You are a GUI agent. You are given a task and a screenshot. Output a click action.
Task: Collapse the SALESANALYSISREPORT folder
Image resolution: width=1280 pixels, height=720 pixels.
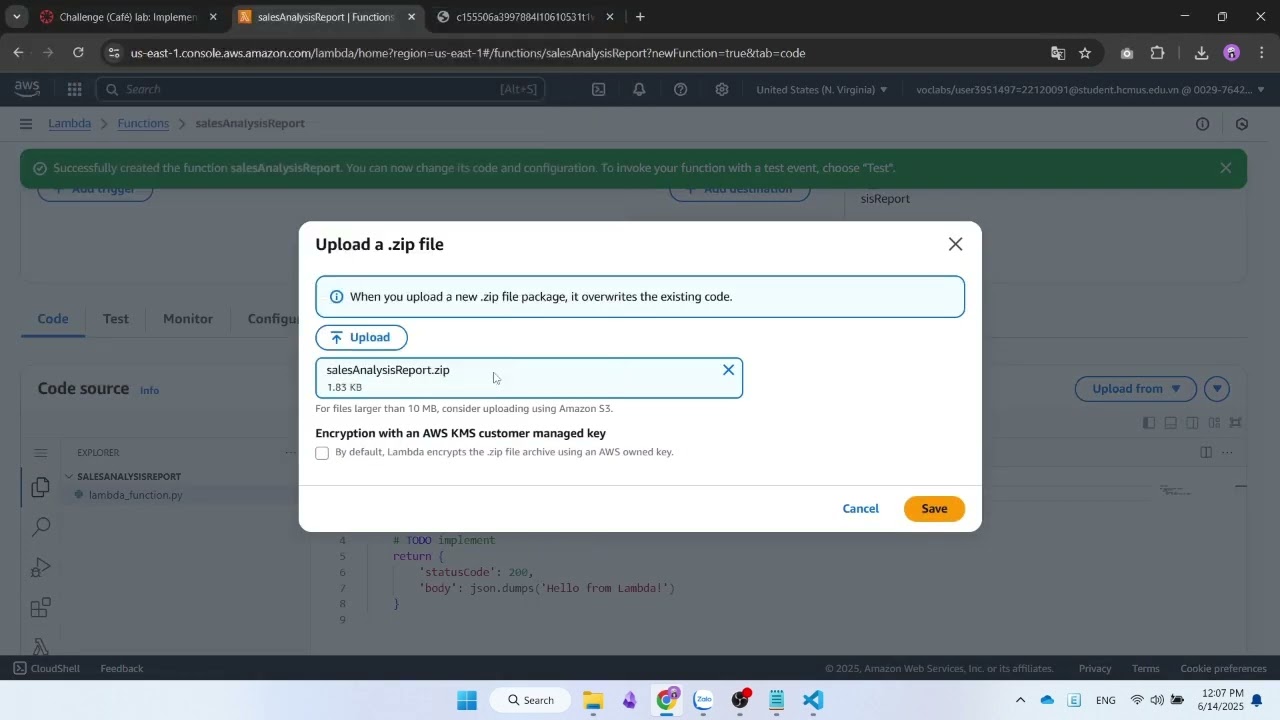(x=129, y=476)
